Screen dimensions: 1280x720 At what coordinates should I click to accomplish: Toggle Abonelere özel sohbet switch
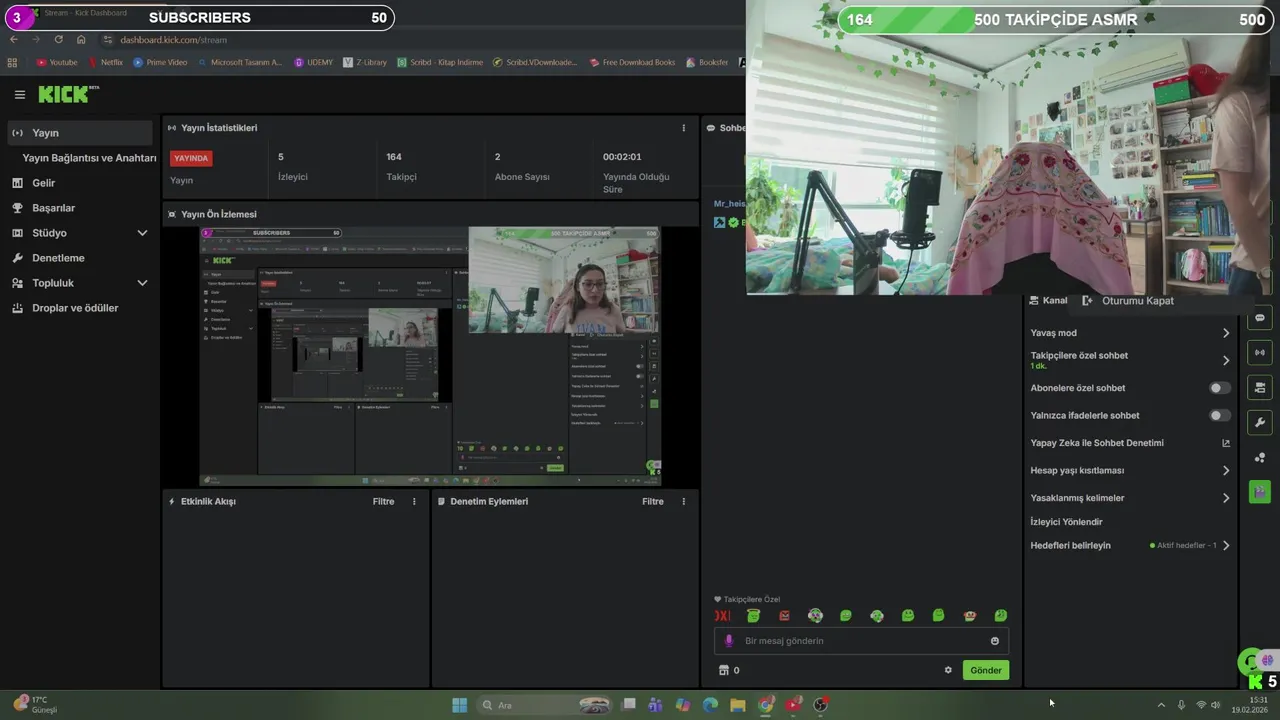point(1219,388)
